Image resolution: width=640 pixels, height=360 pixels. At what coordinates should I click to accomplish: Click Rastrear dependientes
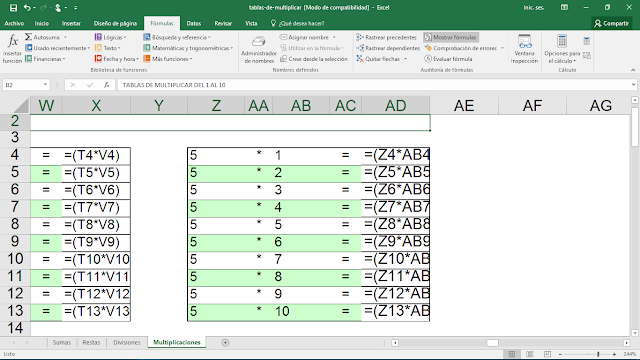click(x=388, y=48)
